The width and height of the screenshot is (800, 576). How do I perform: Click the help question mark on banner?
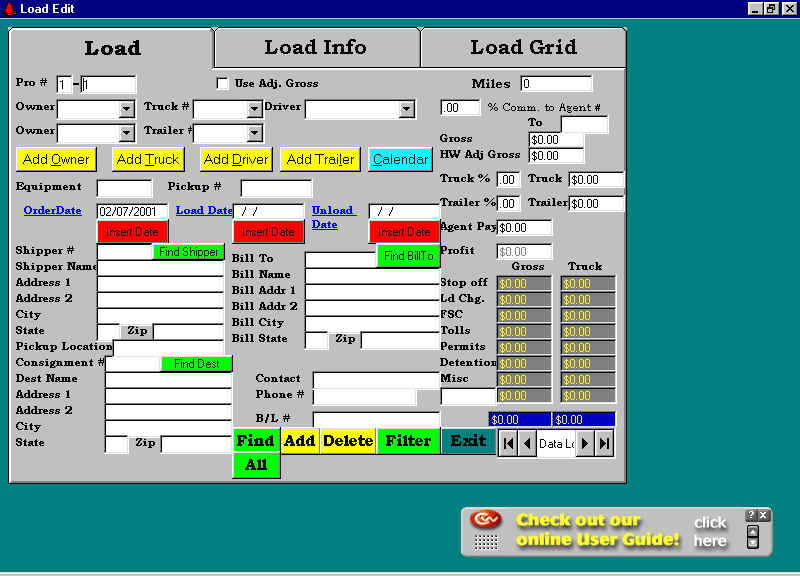pyautogui.click(x=751, y=515)
